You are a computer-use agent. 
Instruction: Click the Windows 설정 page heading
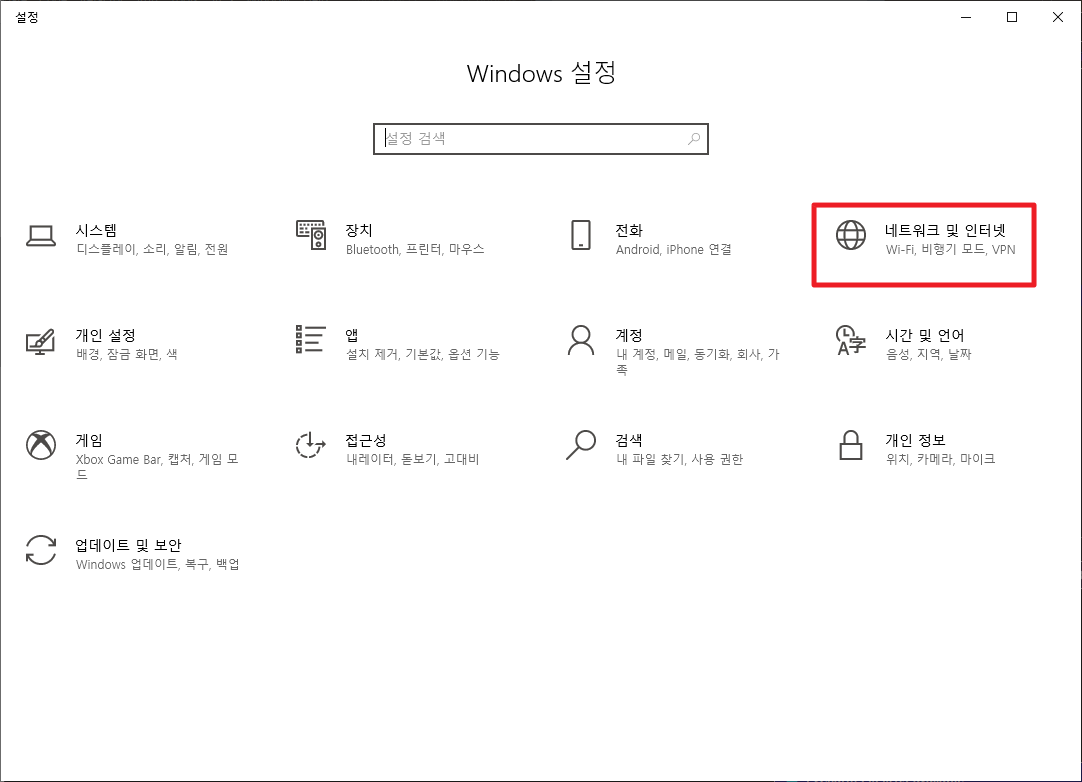[x=541, y=73]
